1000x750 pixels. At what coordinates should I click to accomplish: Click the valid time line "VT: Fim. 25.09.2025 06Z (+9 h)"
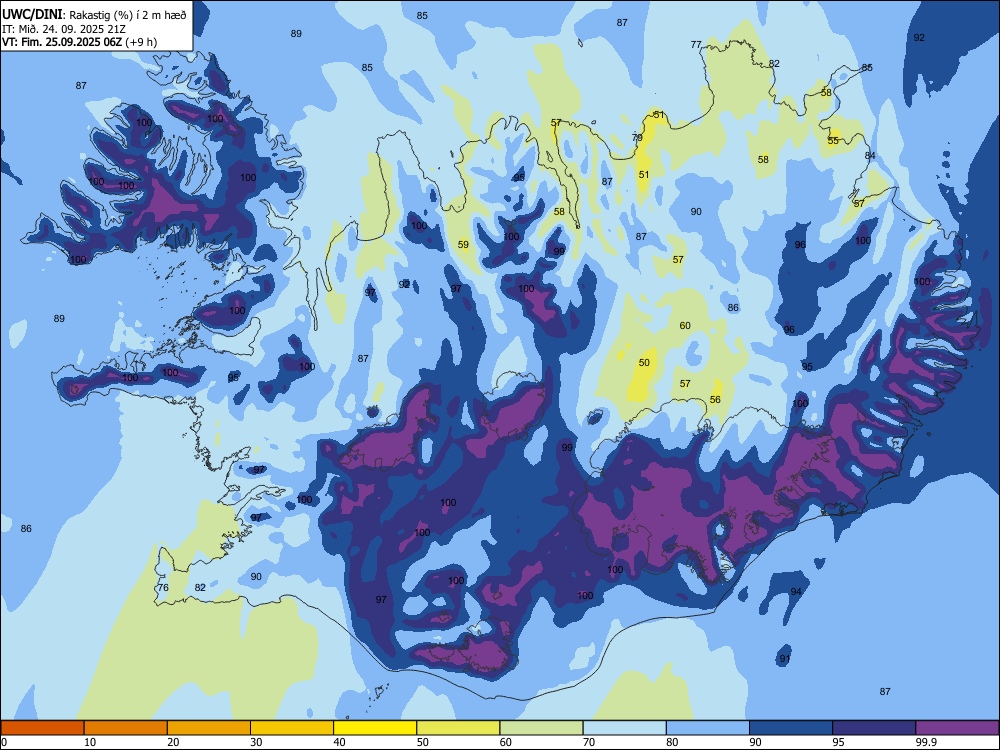pos(79,42)
